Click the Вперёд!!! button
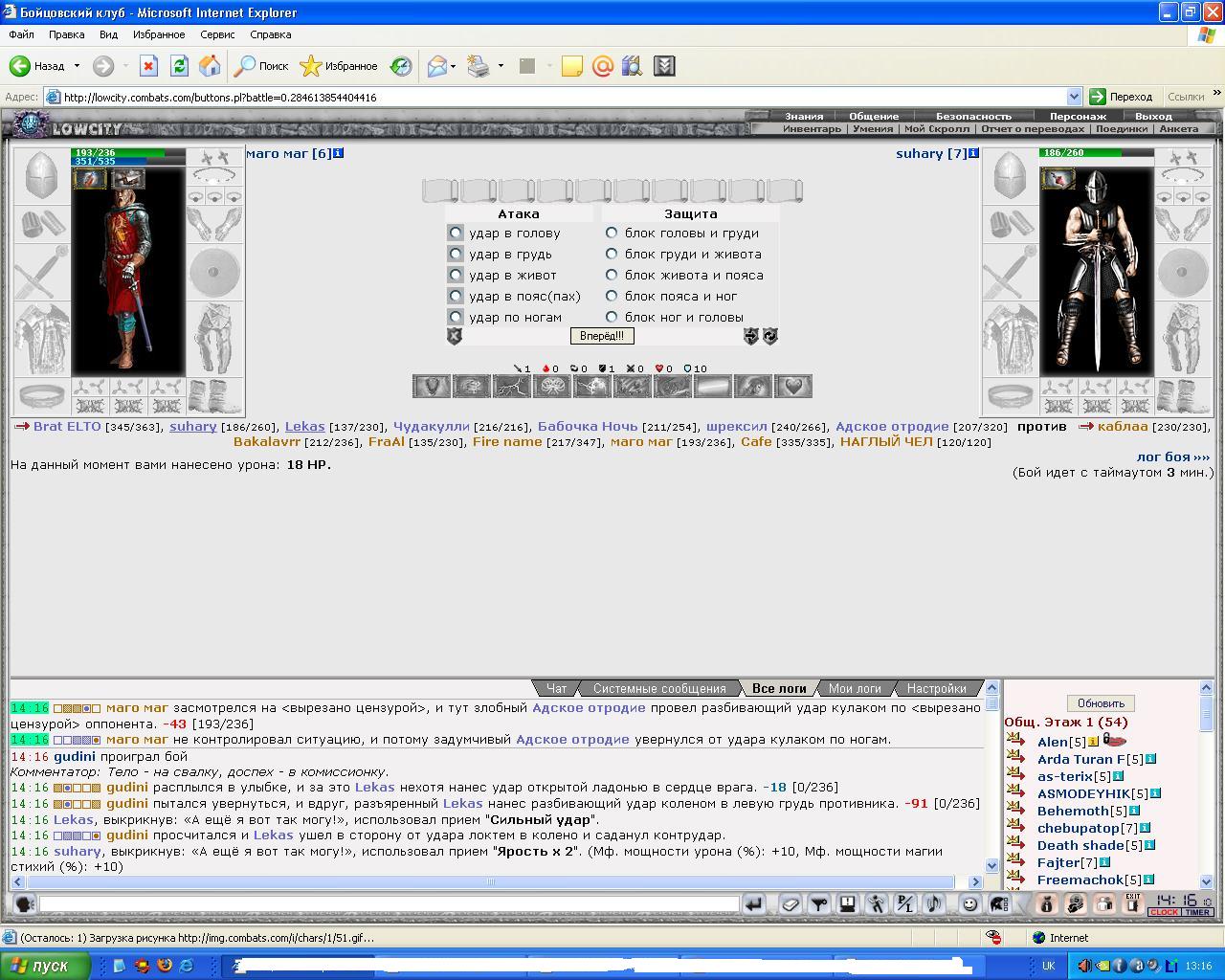1225x980 pixels. 602,336
